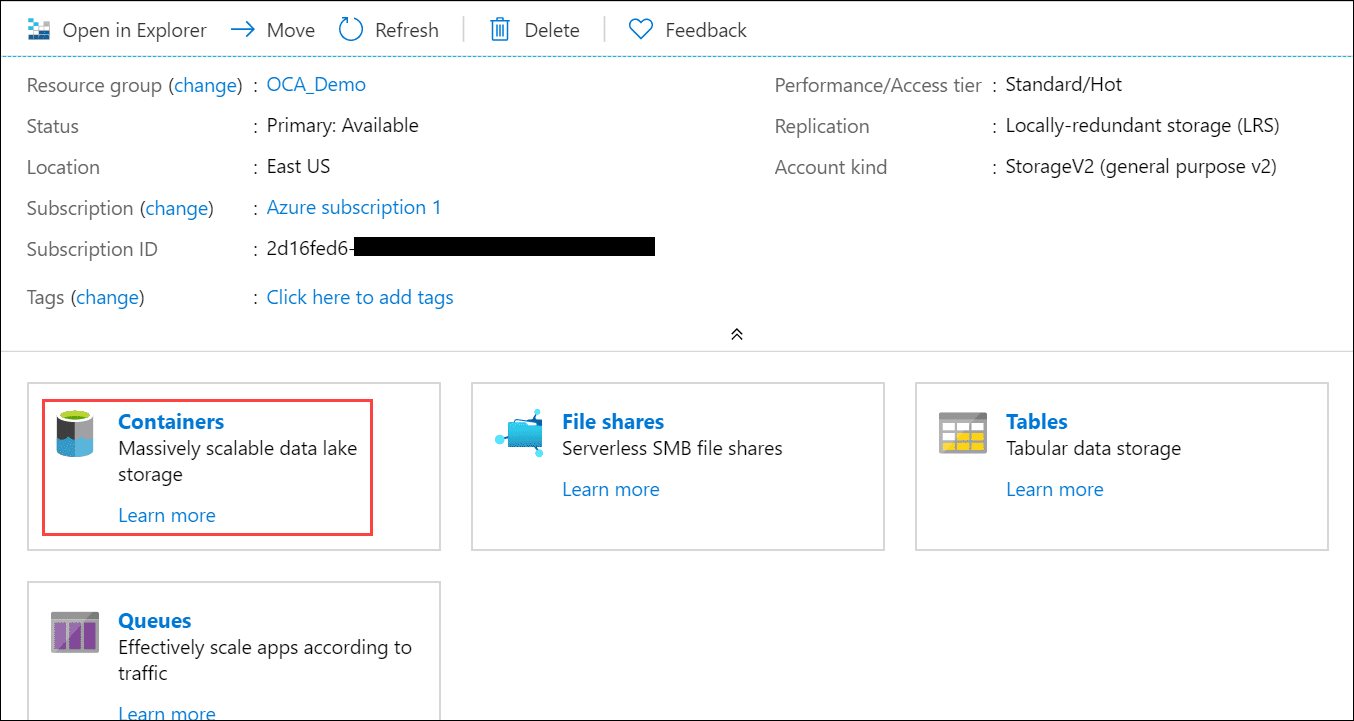Change the subscription

[177, 209]
